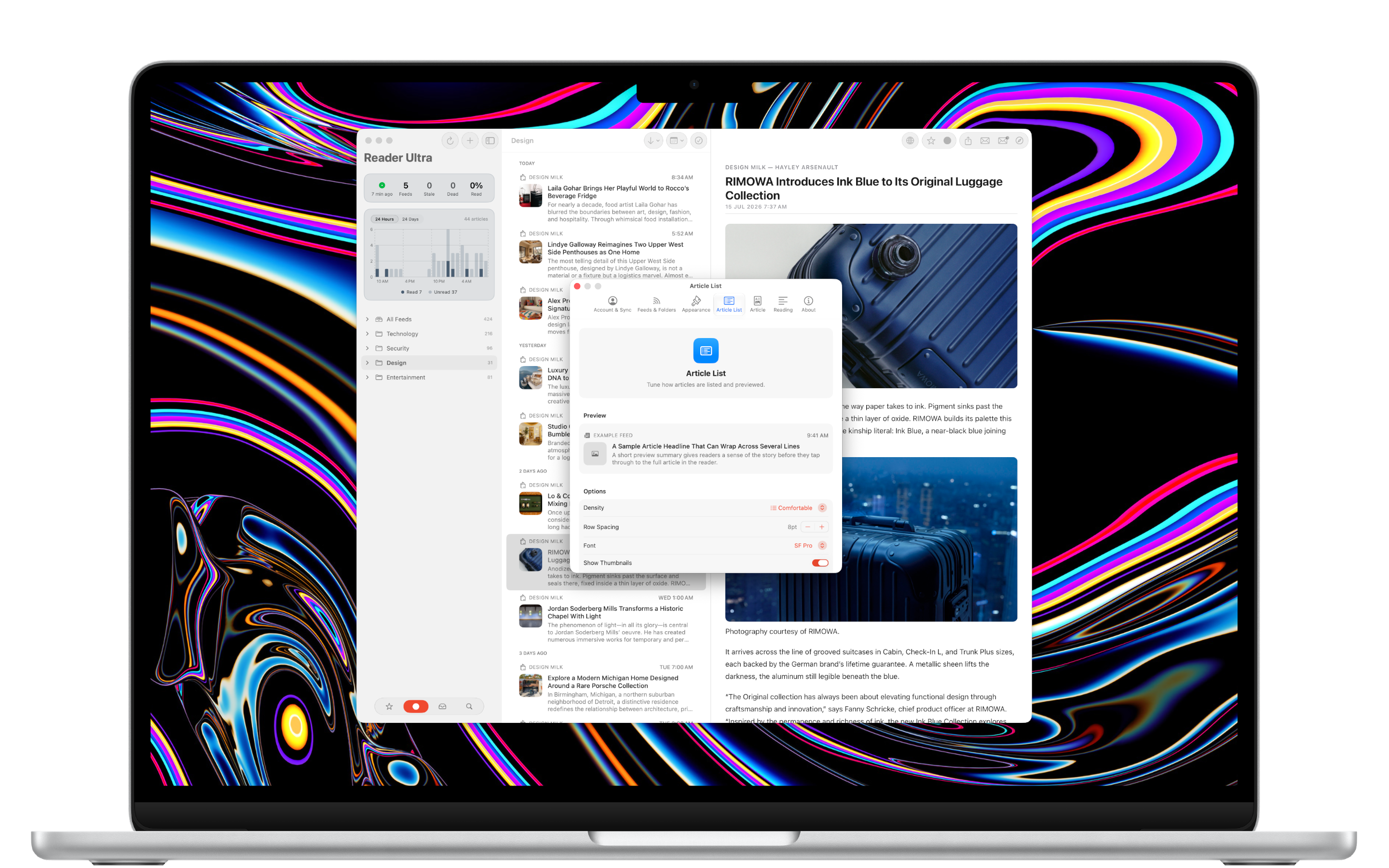Show all articles inbox tray icon
The width and height of the screenshot is (1389, 868).
coord(442,706)
